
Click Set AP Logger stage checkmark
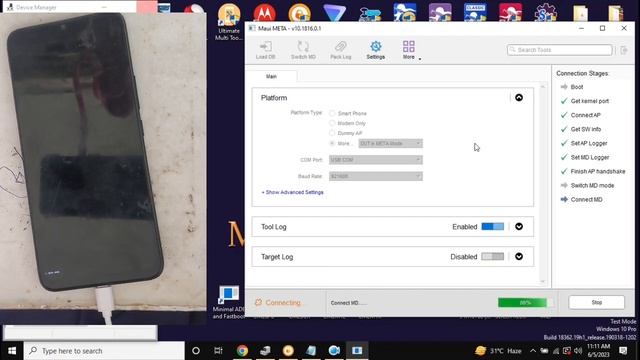564,143
